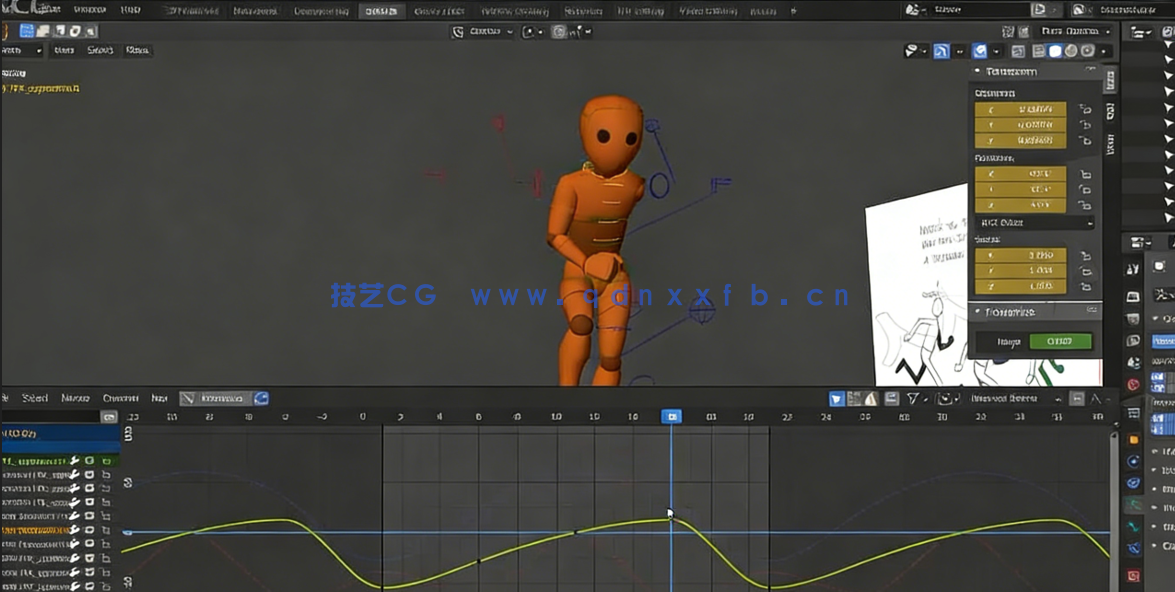This screenshot has width=1175, height=592.
Task: Click the Location X value field in the sidebar
Action: pos(1020,110)
